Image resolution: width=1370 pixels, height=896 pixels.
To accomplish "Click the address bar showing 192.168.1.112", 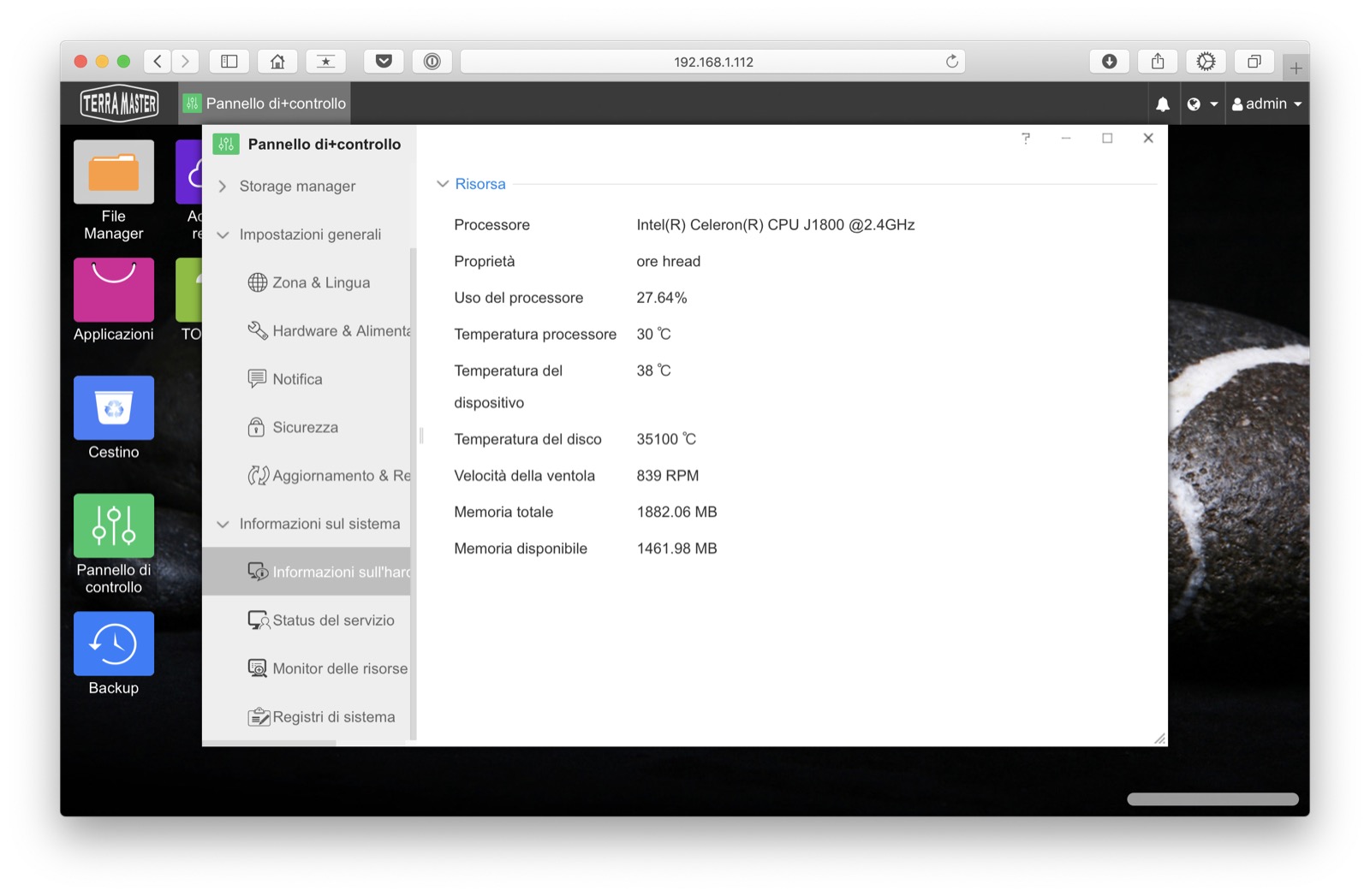I will [x=713, y=62].
